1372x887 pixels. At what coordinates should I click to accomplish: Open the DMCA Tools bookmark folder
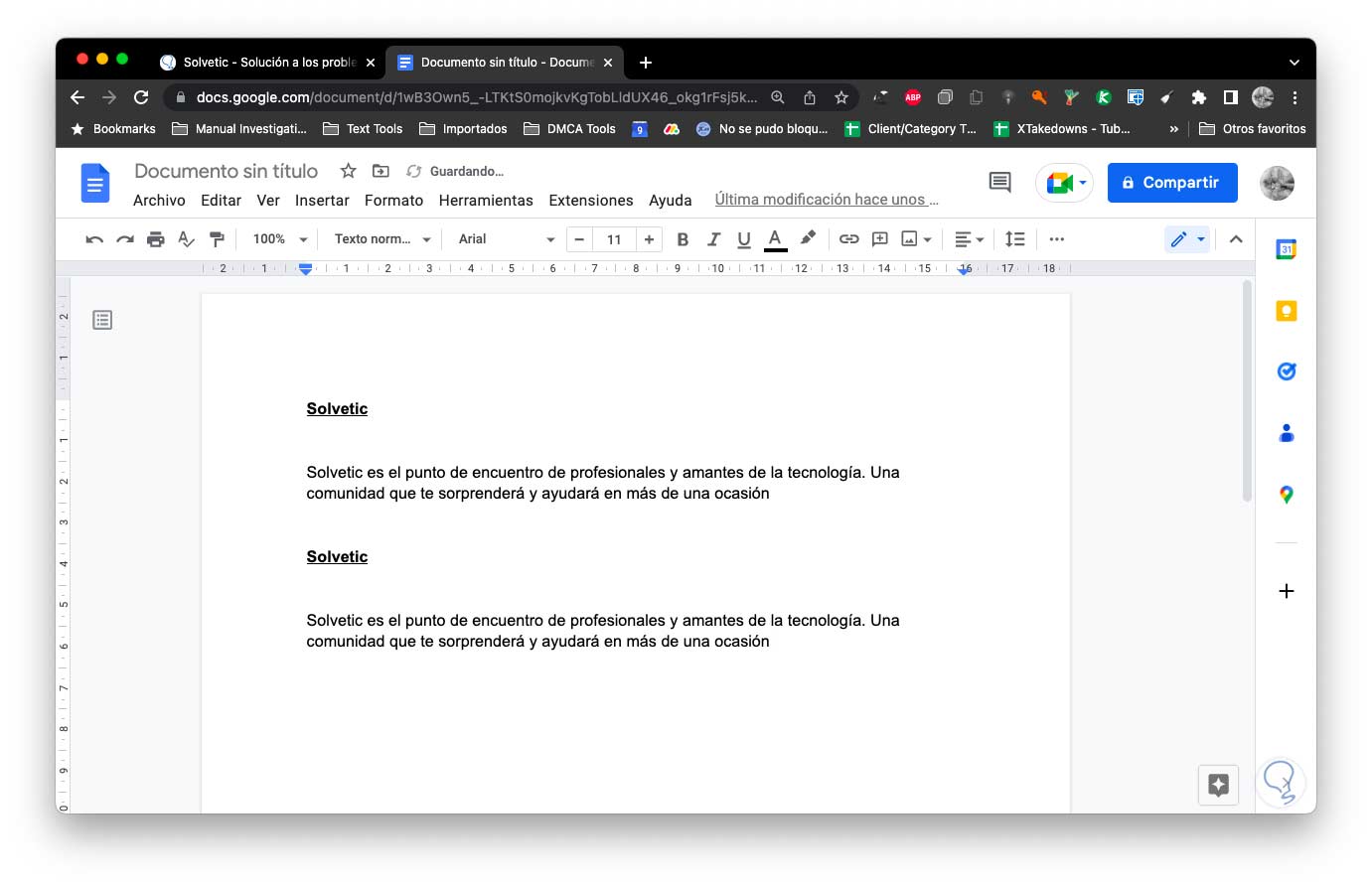(x=569, y=129)
